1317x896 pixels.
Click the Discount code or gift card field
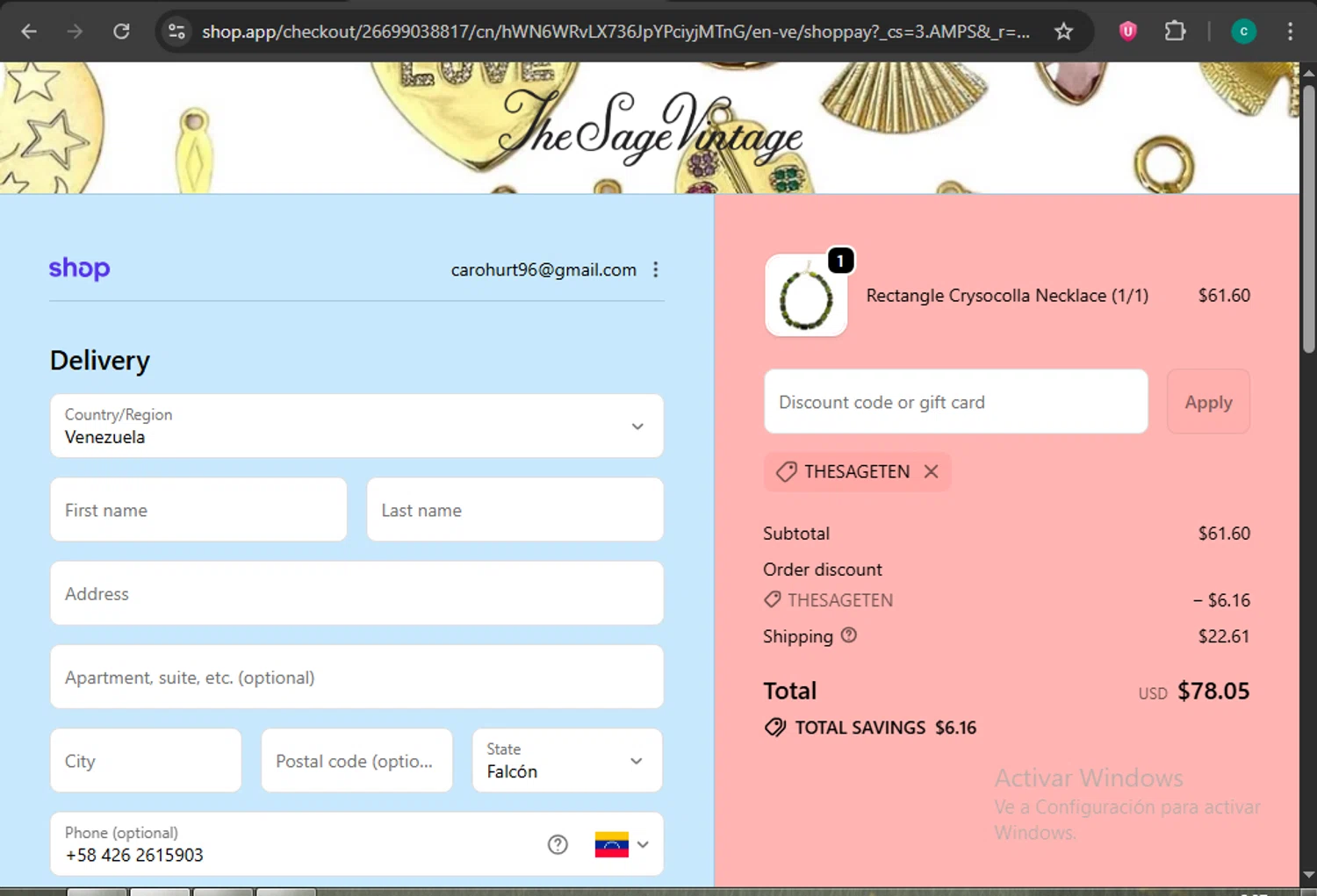(x=956, y=401)
